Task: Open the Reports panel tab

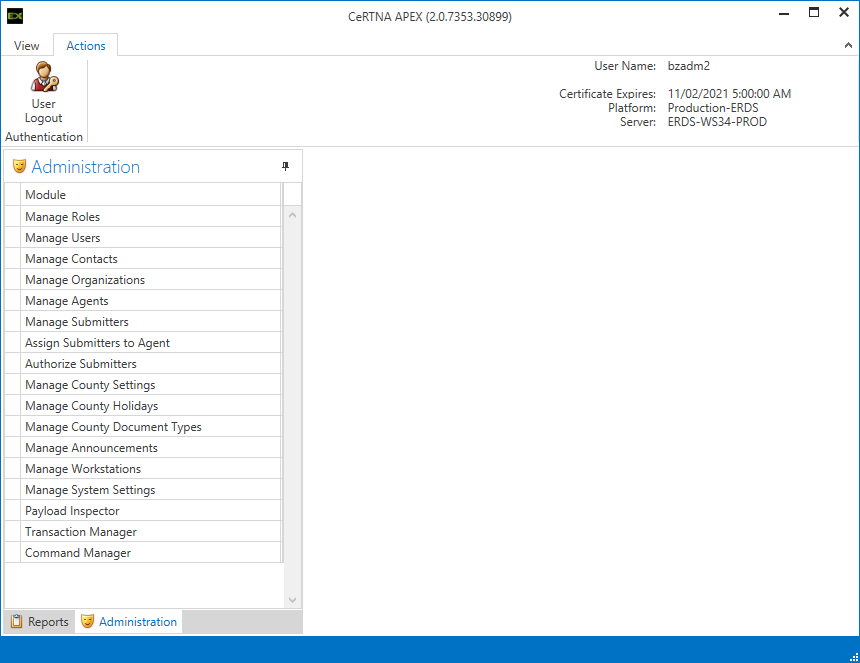Action: point(40,622)
